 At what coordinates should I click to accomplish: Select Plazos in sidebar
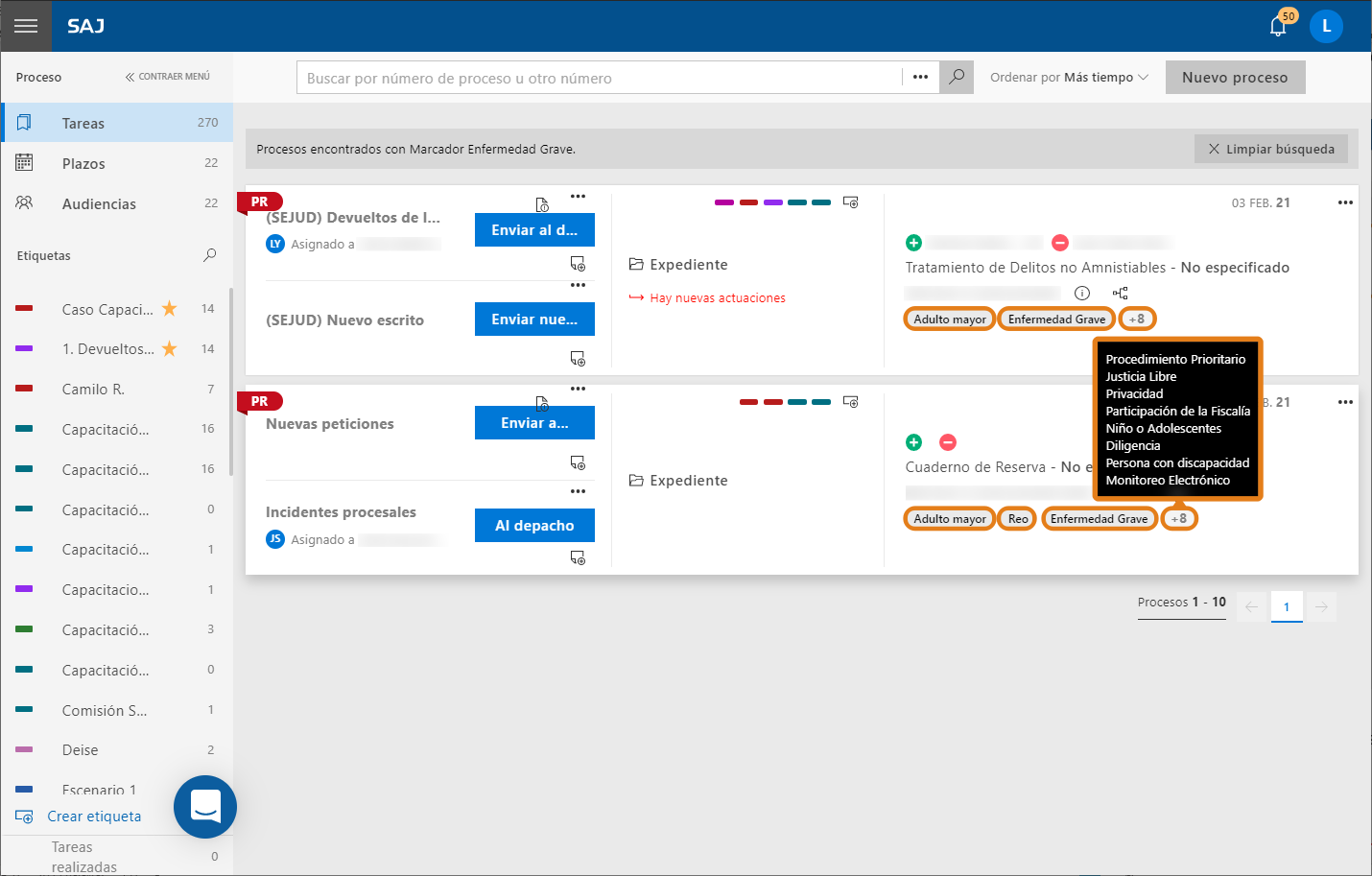[x=117, y=163]
